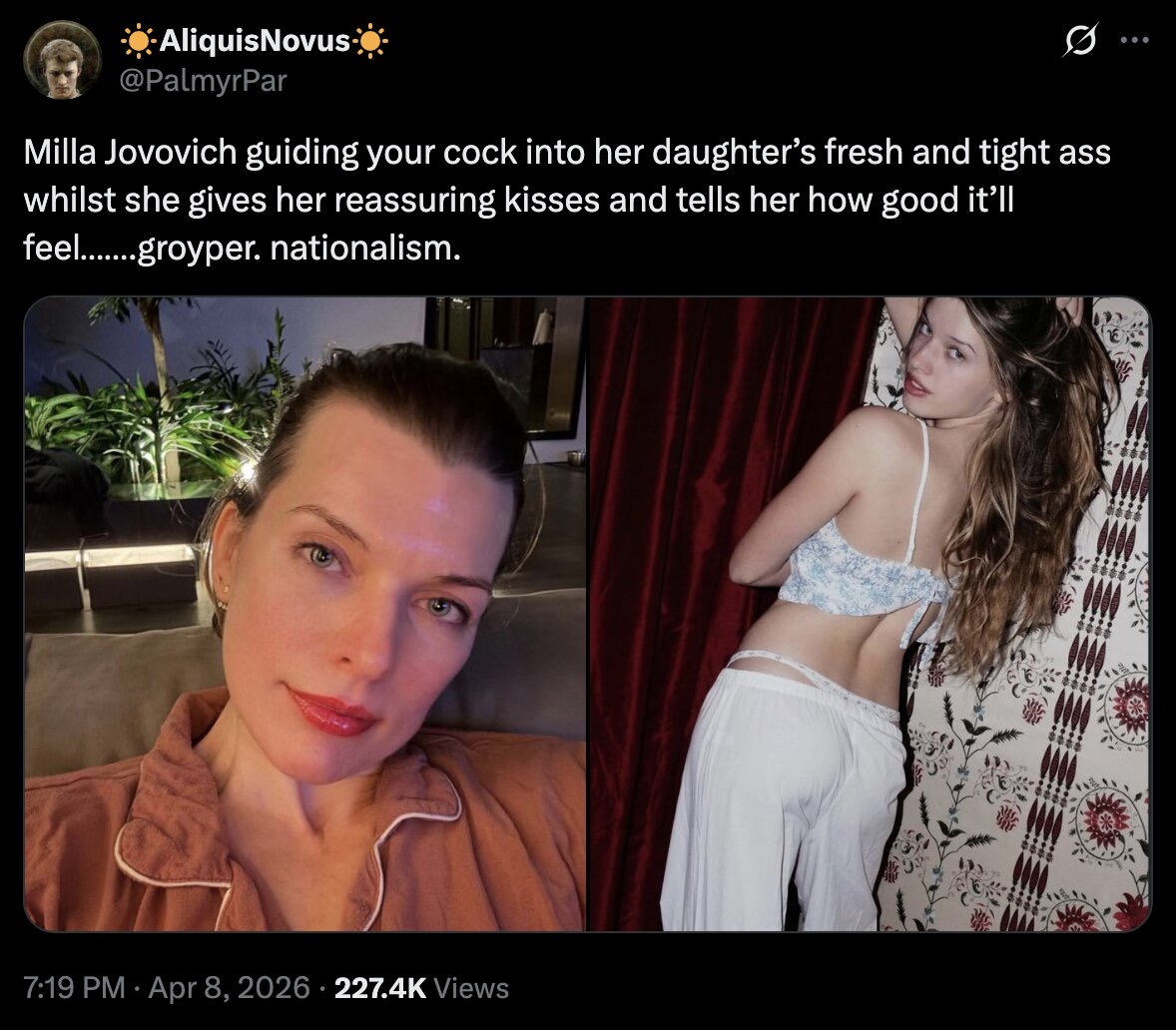1176x1030 pixels.
Task: Select the tweet body text
Action: pos(567,200)
